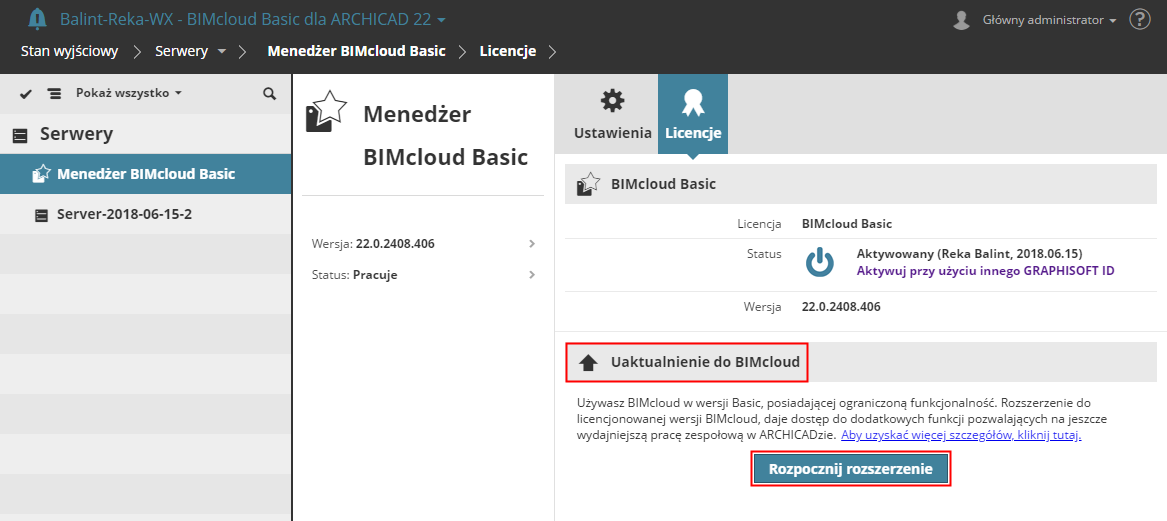The image size is (1167, 521).
Task: Click the BIMcloud Basic section header icon
Action: tap(588, 184)
